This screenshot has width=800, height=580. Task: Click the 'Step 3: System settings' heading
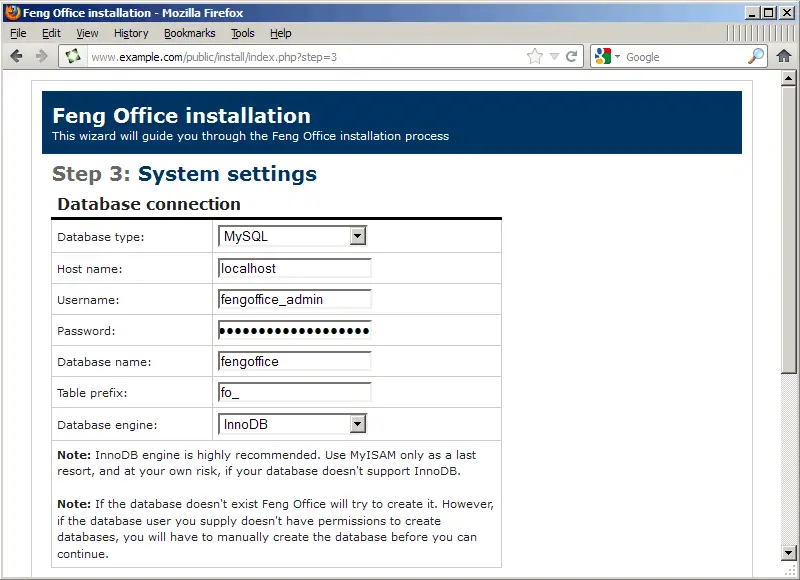click(184, 174)
